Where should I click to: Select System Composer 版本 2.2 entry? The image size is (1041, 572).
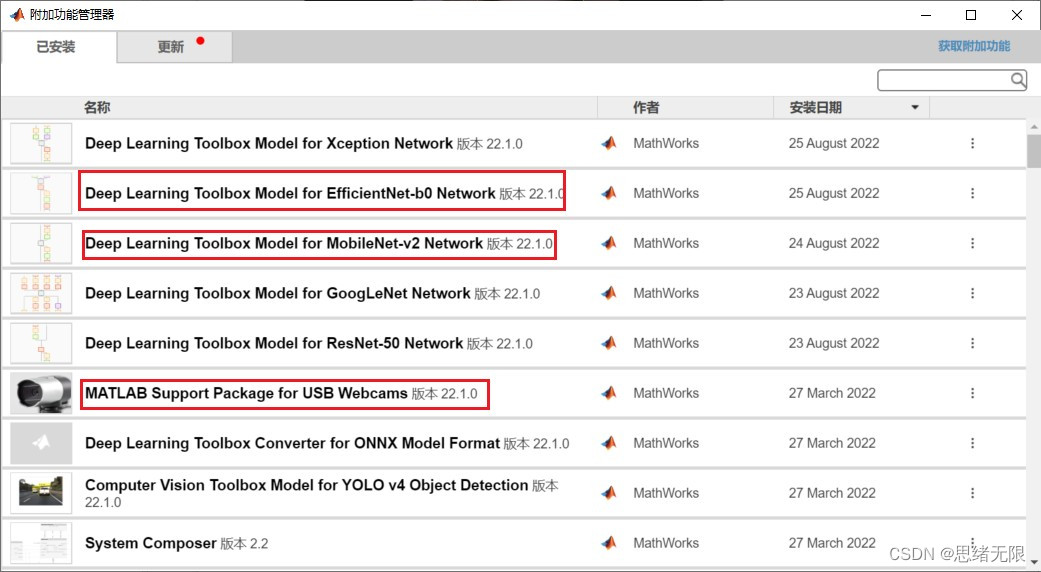tap(177, 543)
